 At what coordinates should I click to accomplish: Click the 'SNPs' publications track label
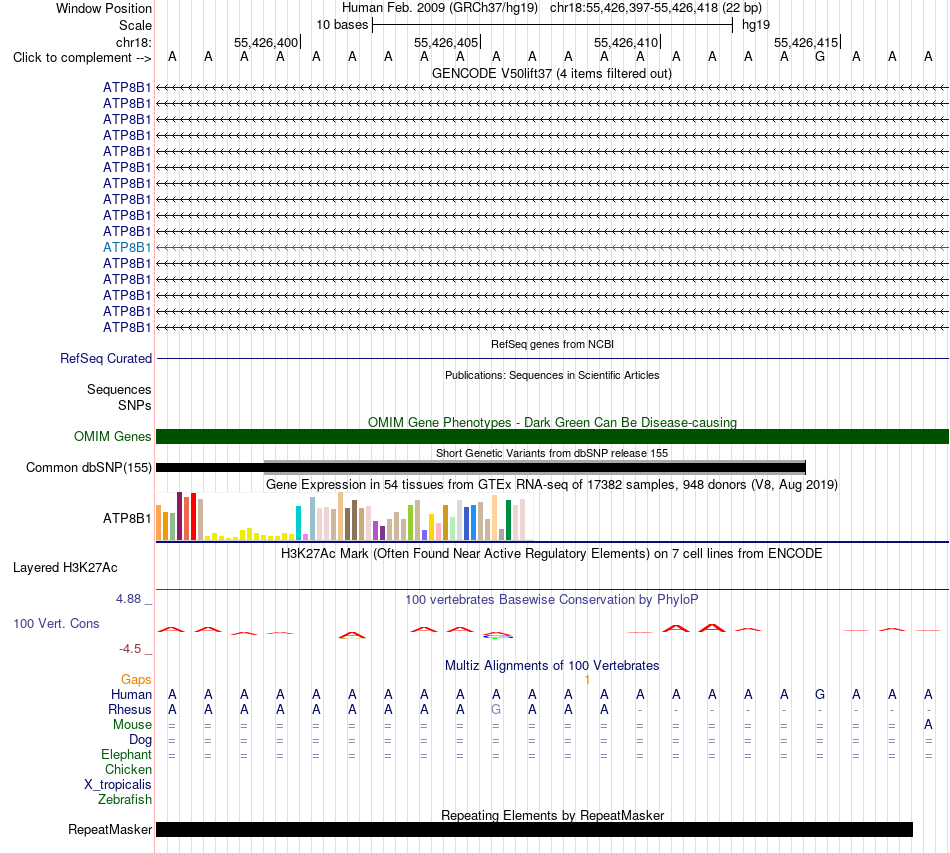click(135, 405)
